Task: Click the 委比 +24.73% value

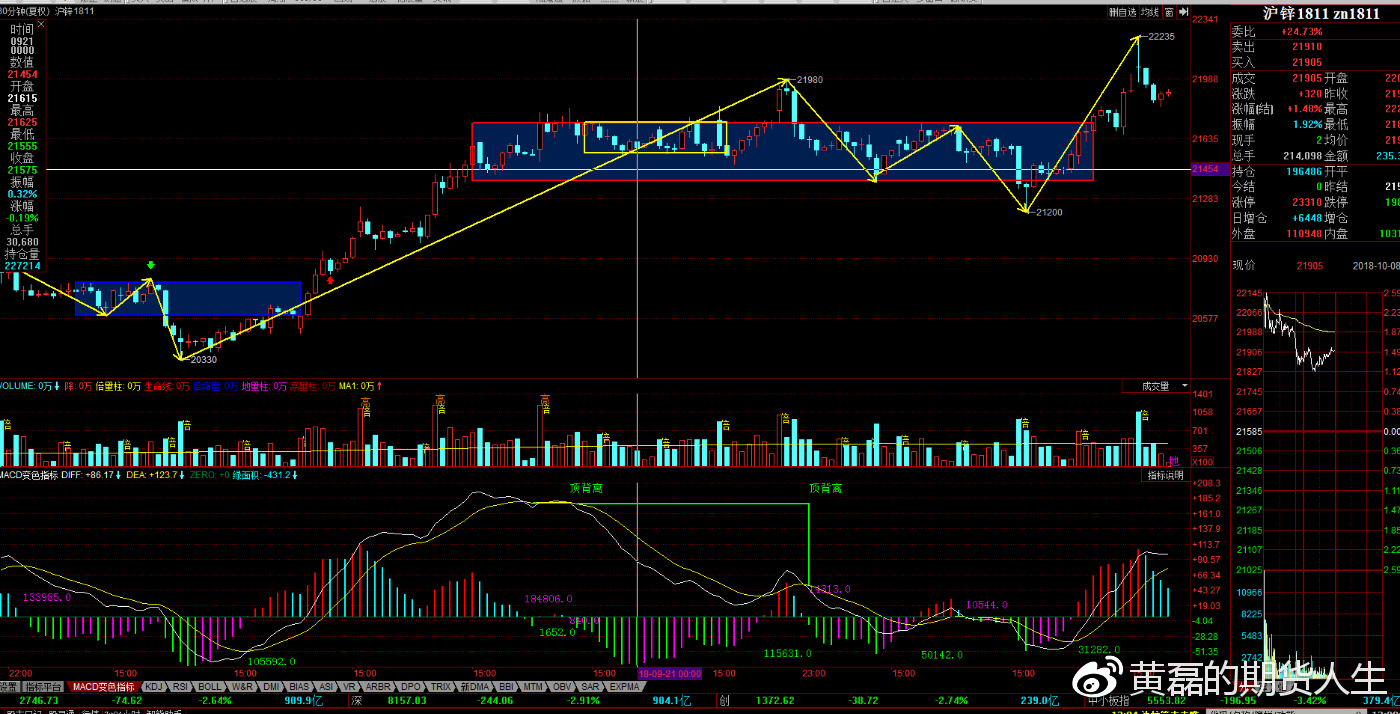Action: 1302,32
